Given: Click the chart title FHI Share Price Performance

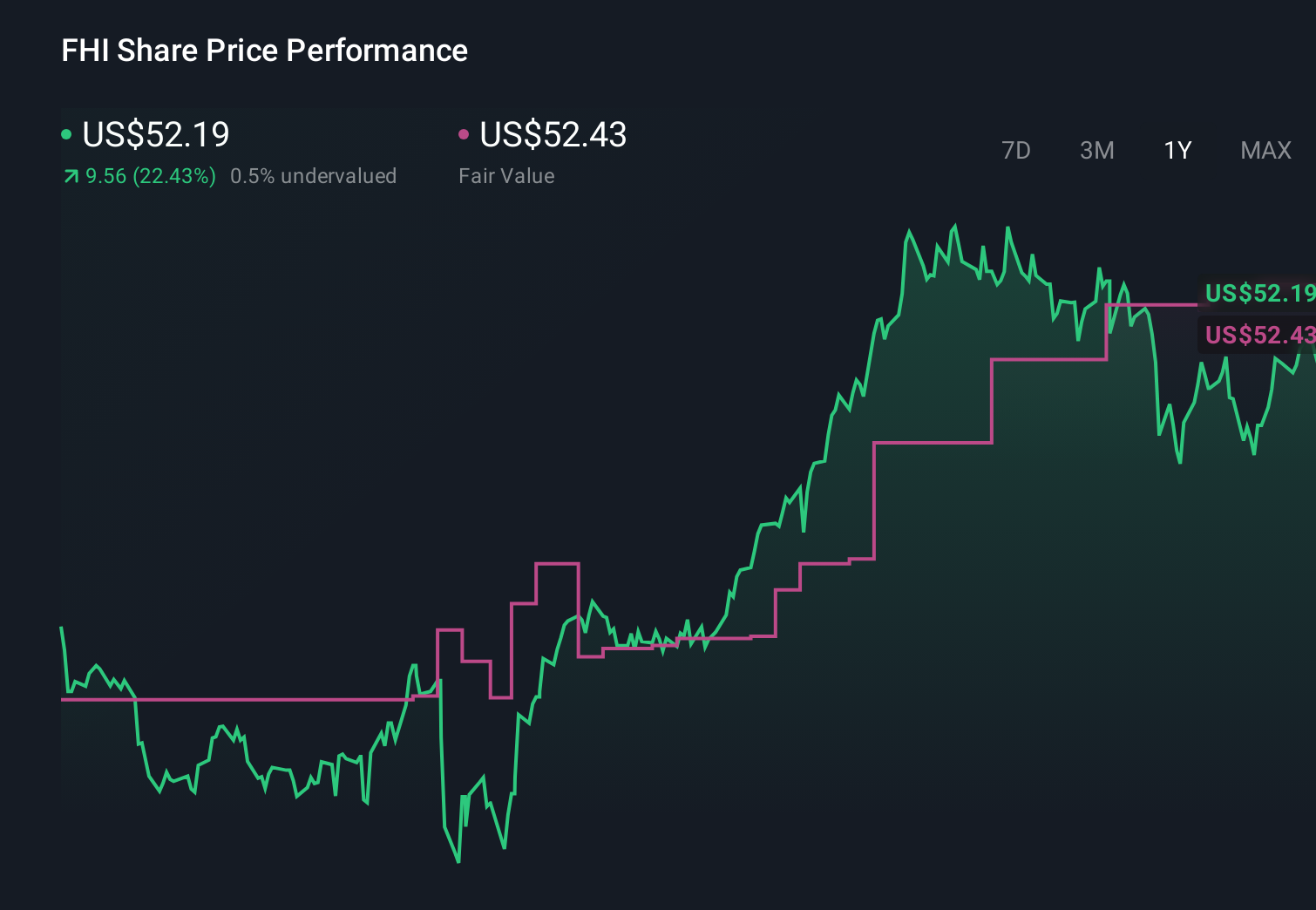Looking at the screenshot, I should tap(263, 50).
